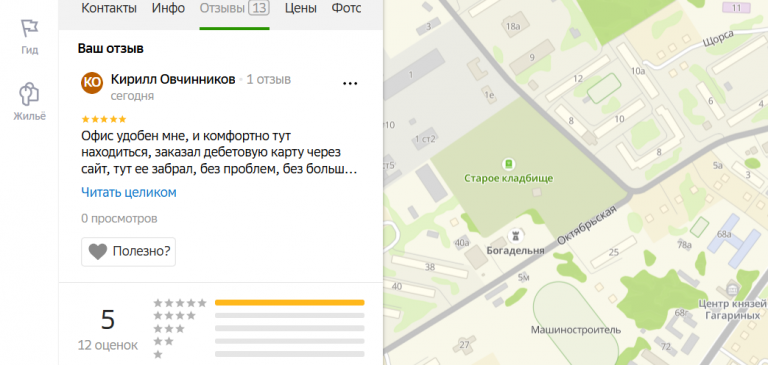Click the Читать целиком link

[129, 193]
